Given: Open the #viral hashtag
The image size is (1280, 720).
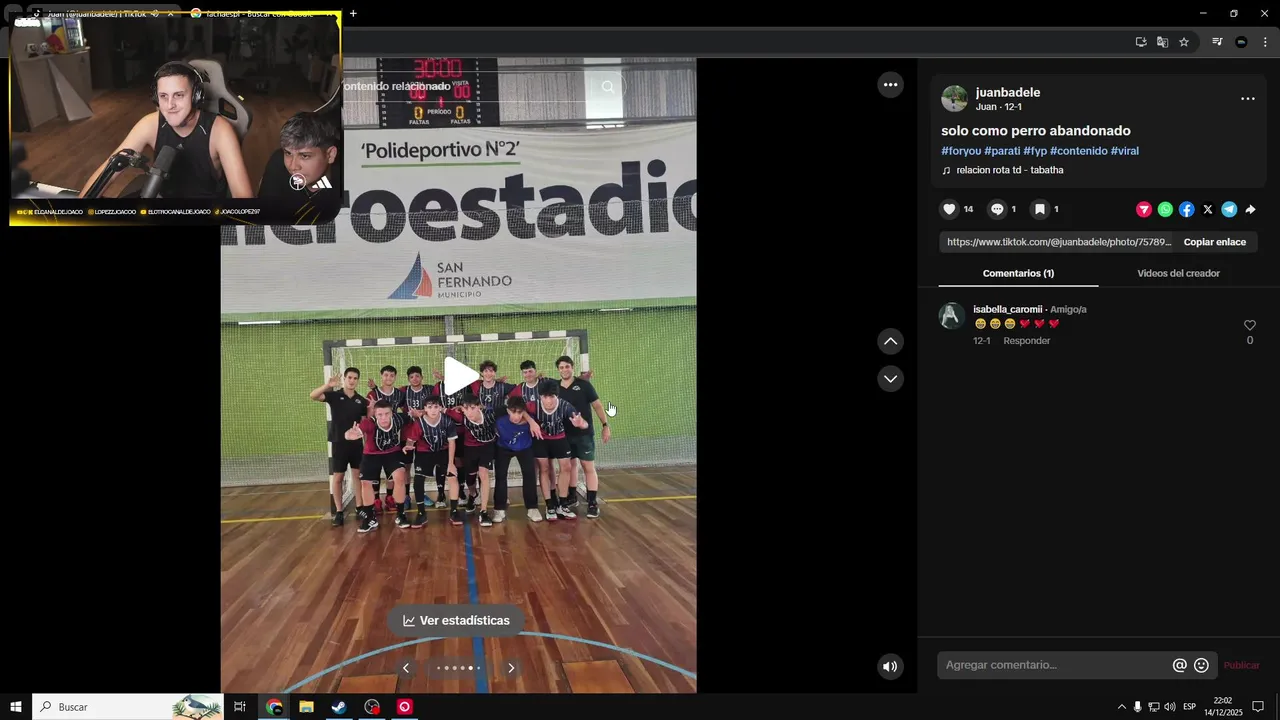Looking at the screenshot, I should [x=1125, y=151].
